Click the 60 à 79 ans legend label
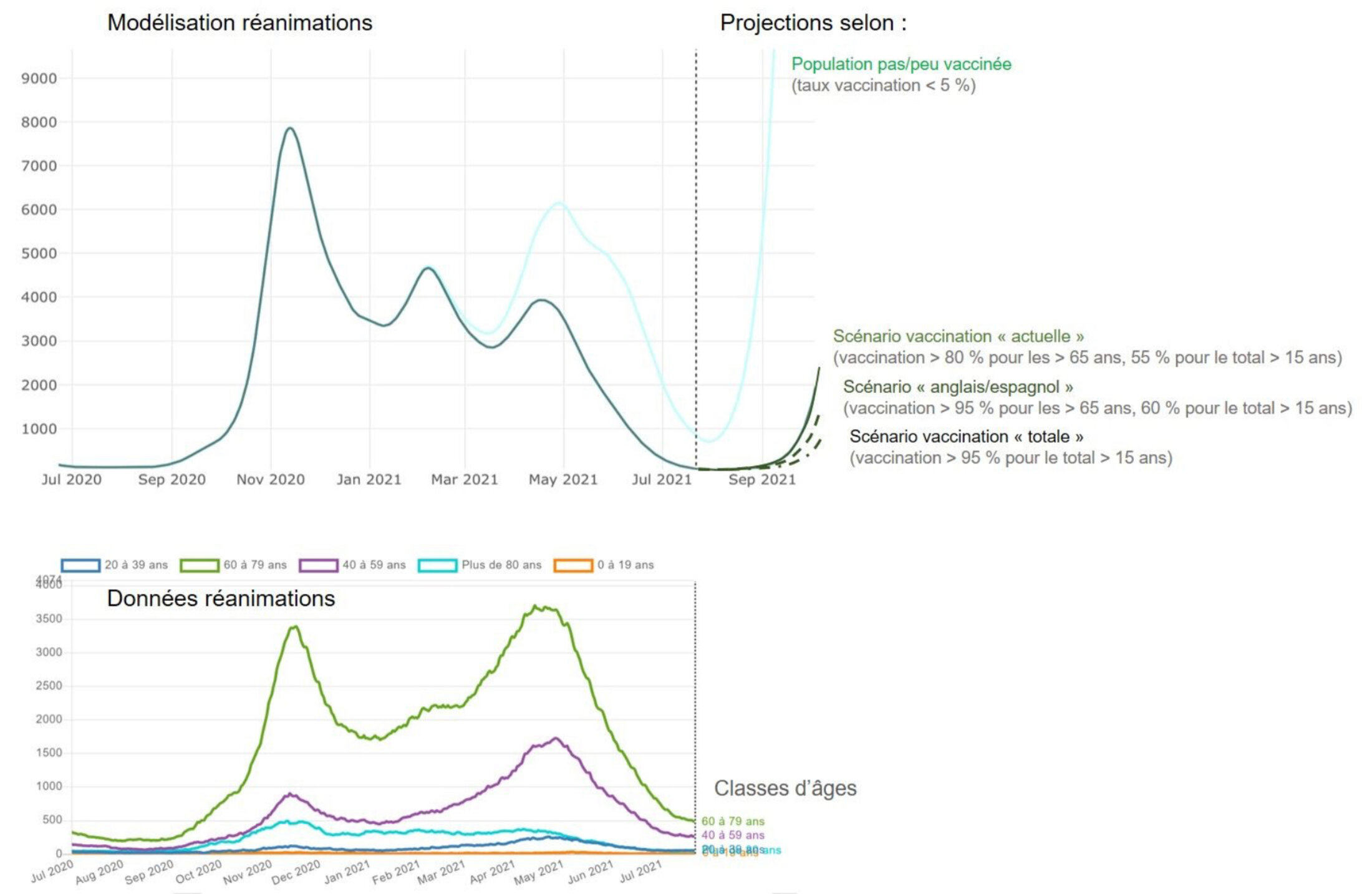Image resolution: width=1372 pixels, height=894 pixels. click(x=255, y=565)
